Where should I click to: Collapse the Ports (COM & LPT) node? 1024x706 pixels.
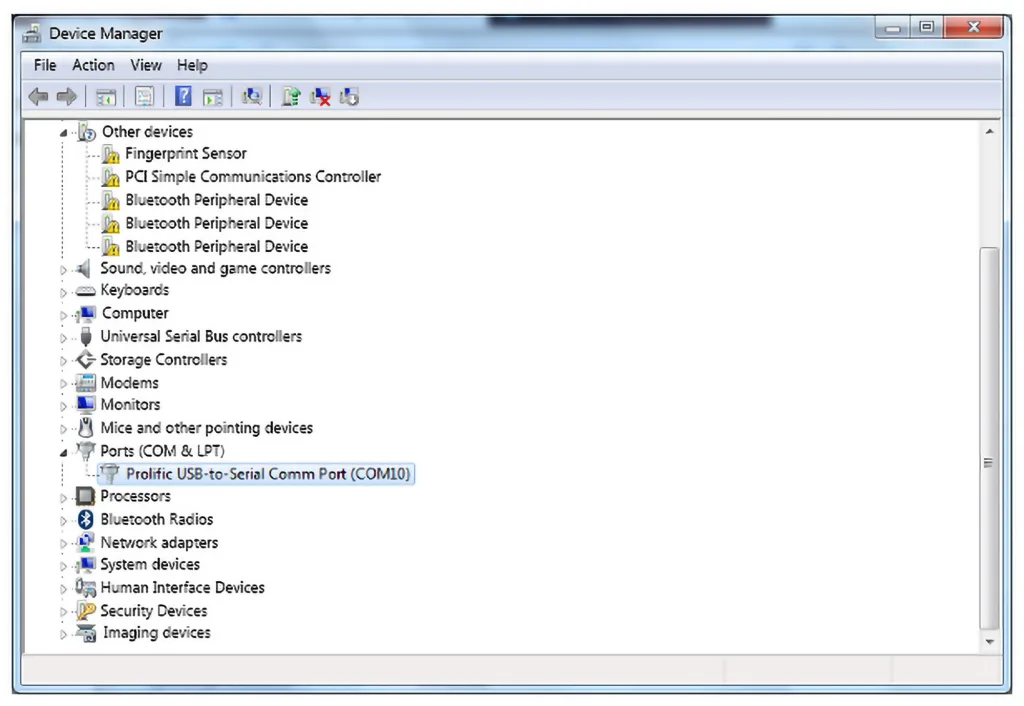(64, 452)
